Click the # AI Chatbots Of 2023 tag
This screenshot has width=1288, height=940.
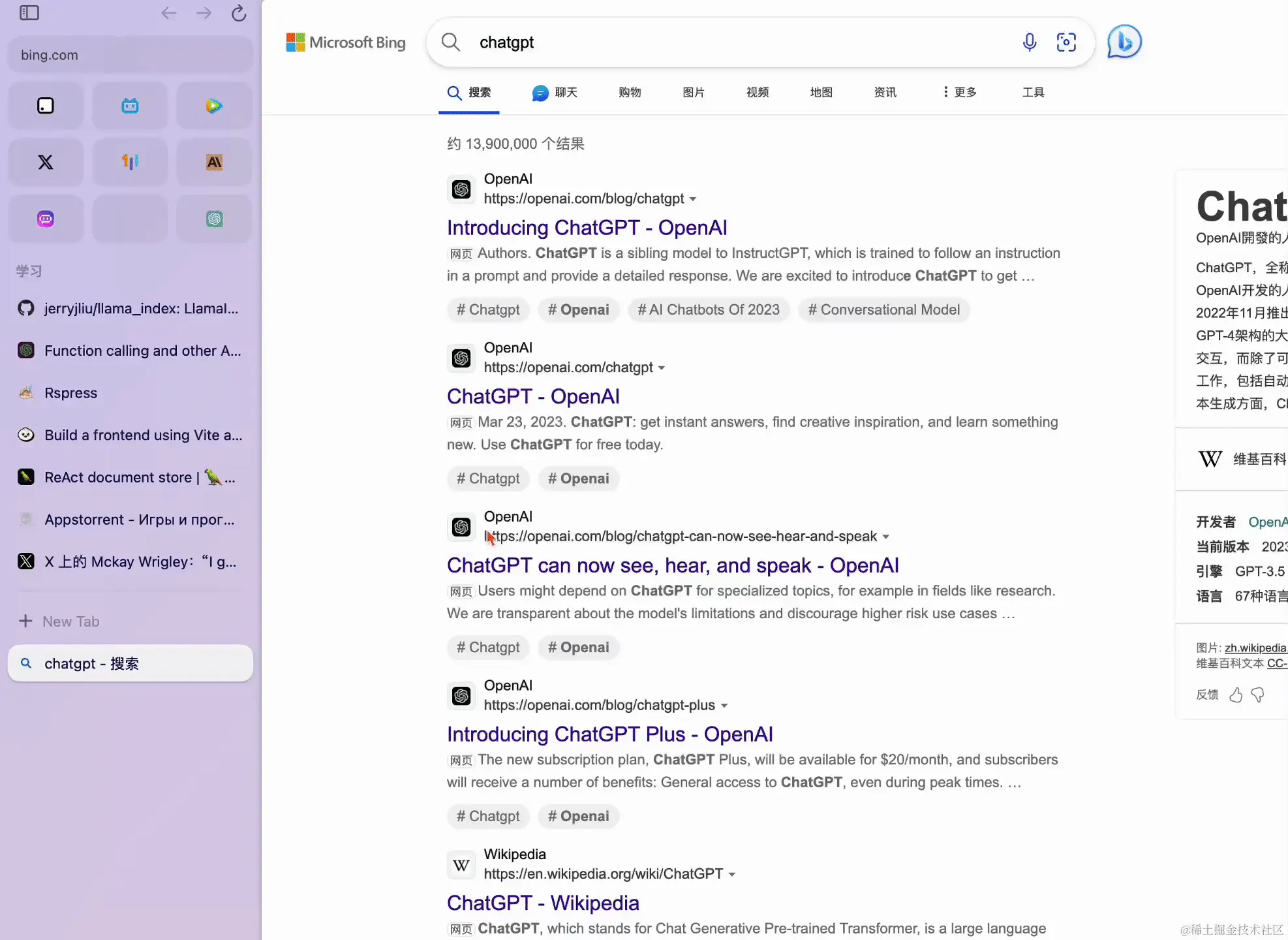(x=708, y=310)
